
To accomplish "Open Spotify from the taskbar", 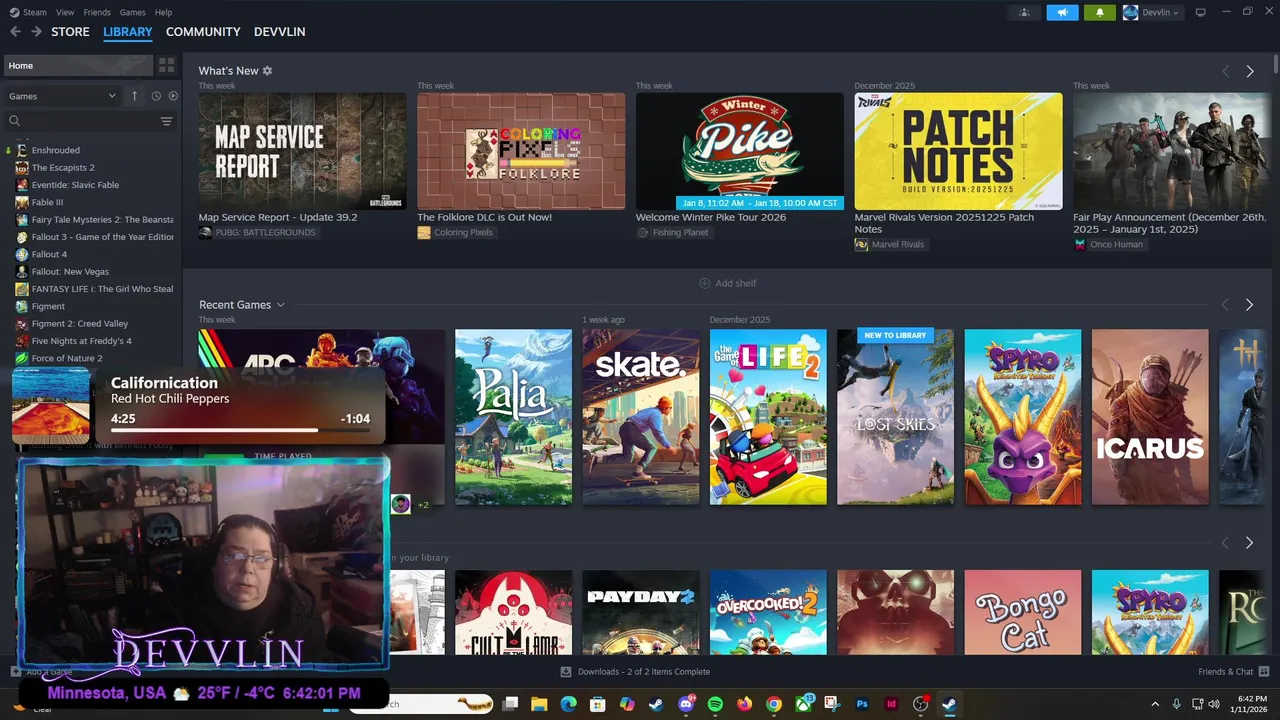I will [715, 704].
